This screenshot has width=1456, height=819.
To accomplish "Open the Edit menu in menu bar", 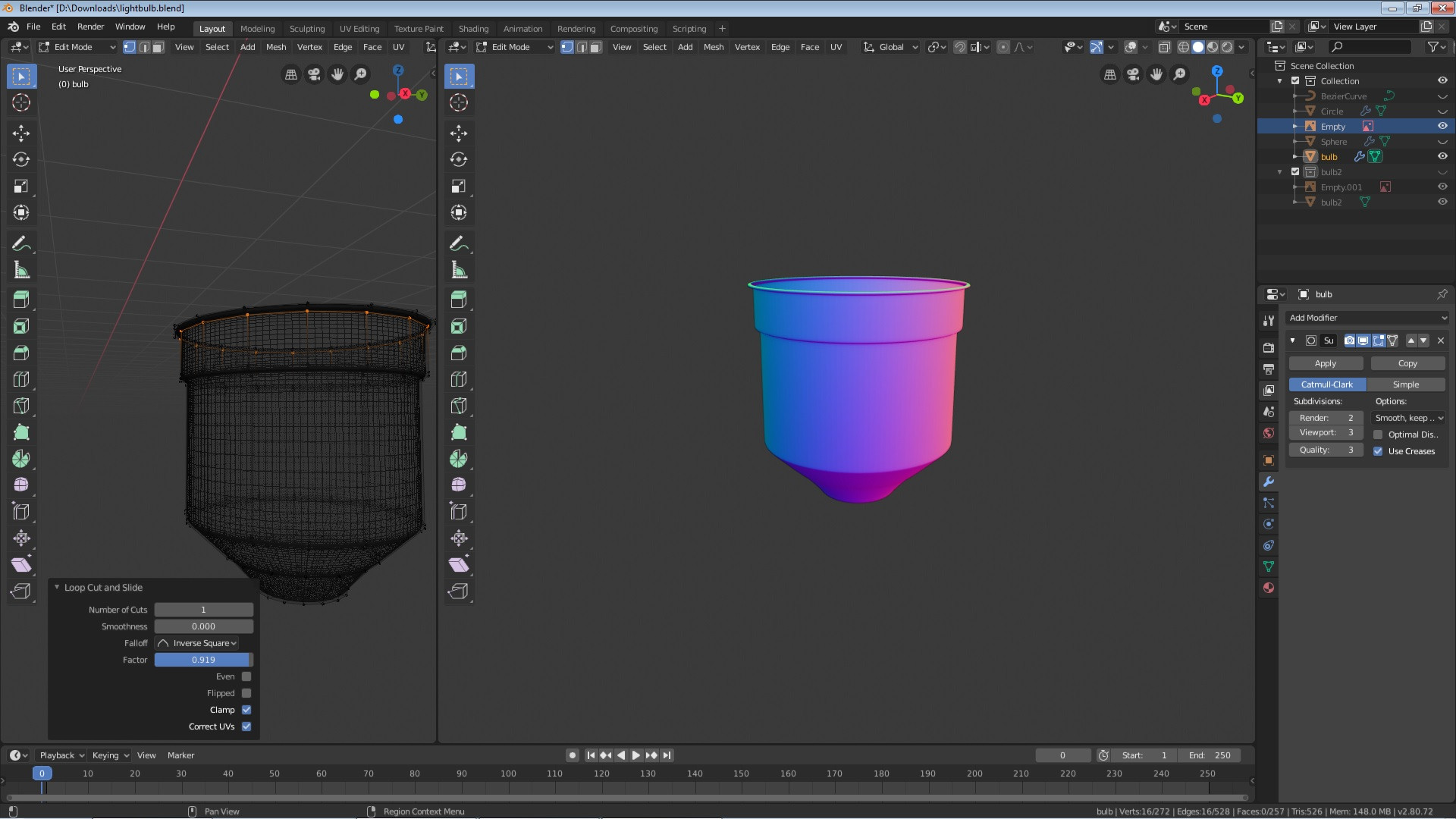I will click(x=58, y=26).
